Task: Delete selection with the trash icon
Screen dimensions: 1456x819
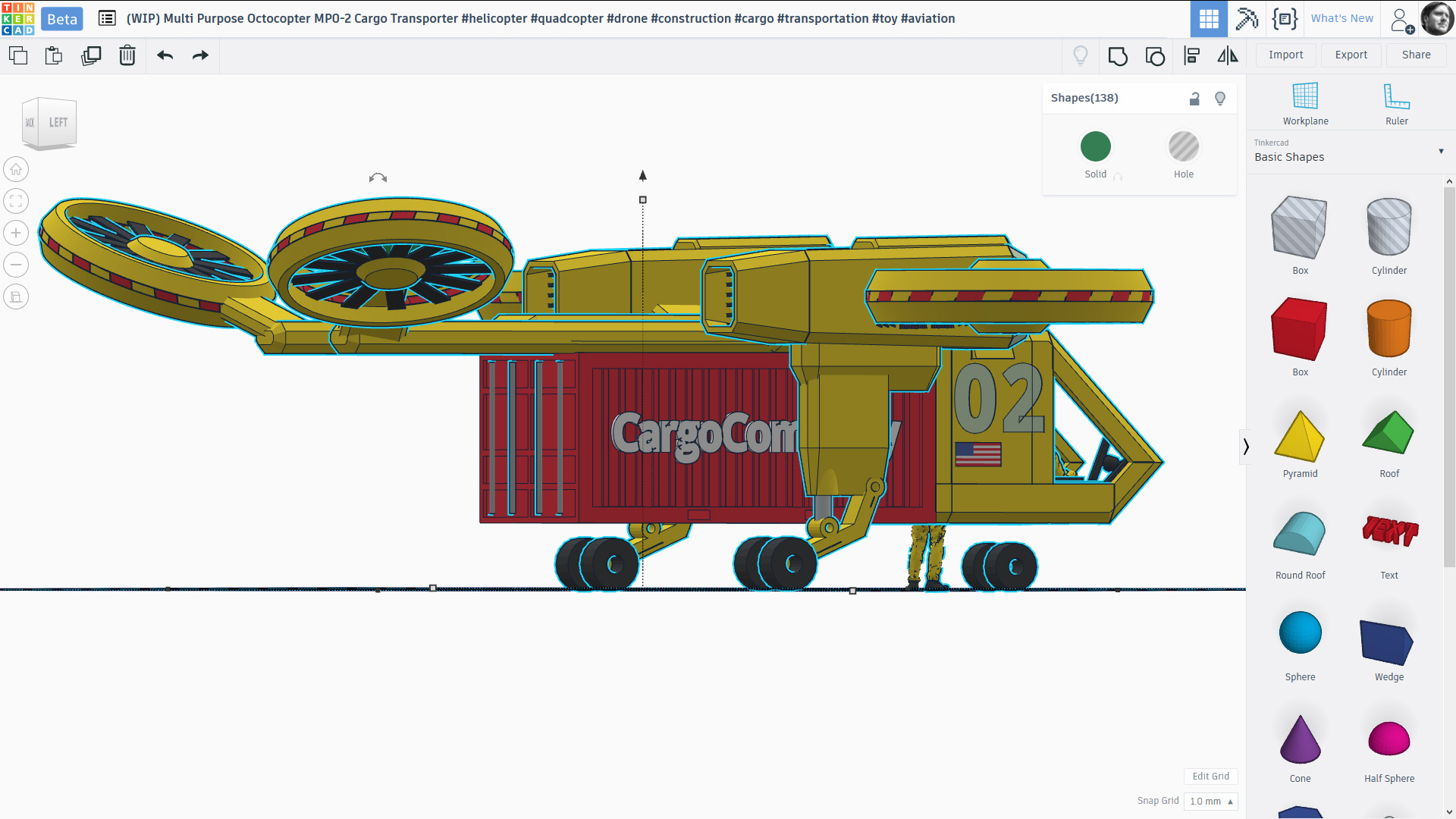Action: coord(127,55)
